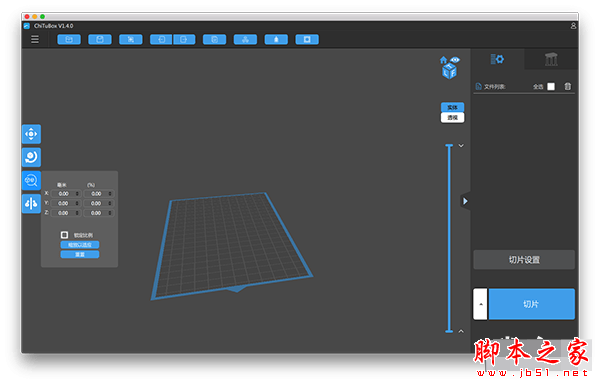Click the trash delete file icon
The height and width of the screenshot is (384, 600).
(x=568, y=86)
